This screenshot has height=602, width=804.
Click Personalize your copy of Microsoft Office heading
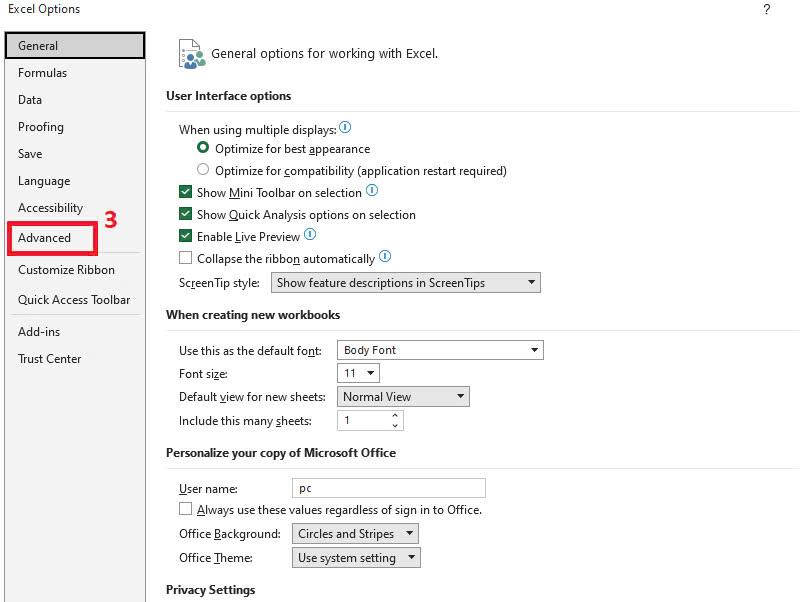point(281,453)
